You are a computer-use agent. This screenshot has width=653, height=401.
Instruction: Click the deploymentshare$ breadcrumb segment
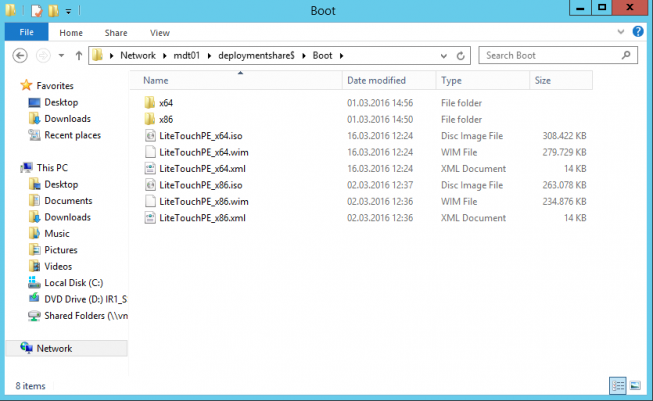[256, 55]
